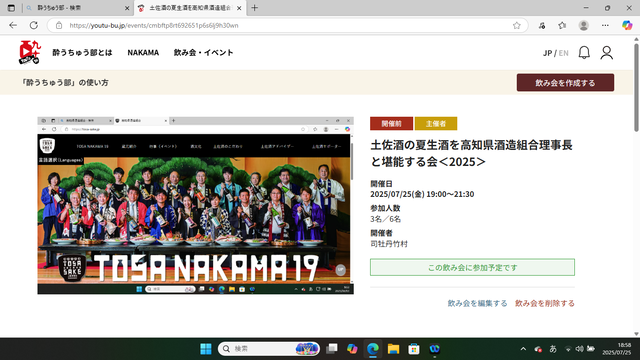
Task: Close the 土佐酒の夏生酒 event tab
Action: 239,8
